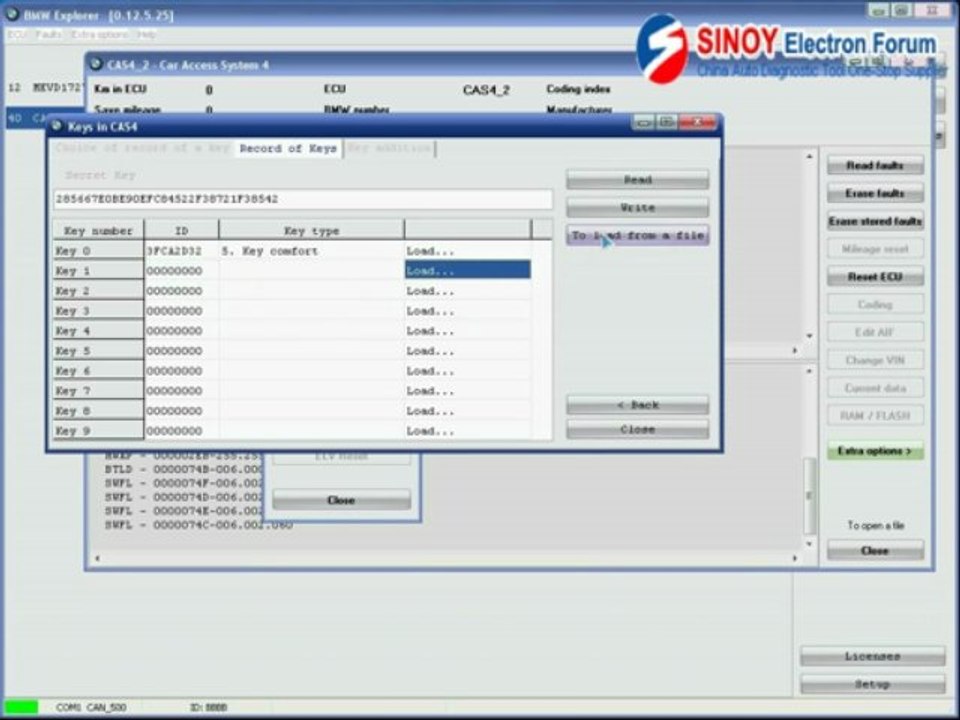Open the Choice of record of a key tab
Screen dimensions: 960x720
(142, 148)
